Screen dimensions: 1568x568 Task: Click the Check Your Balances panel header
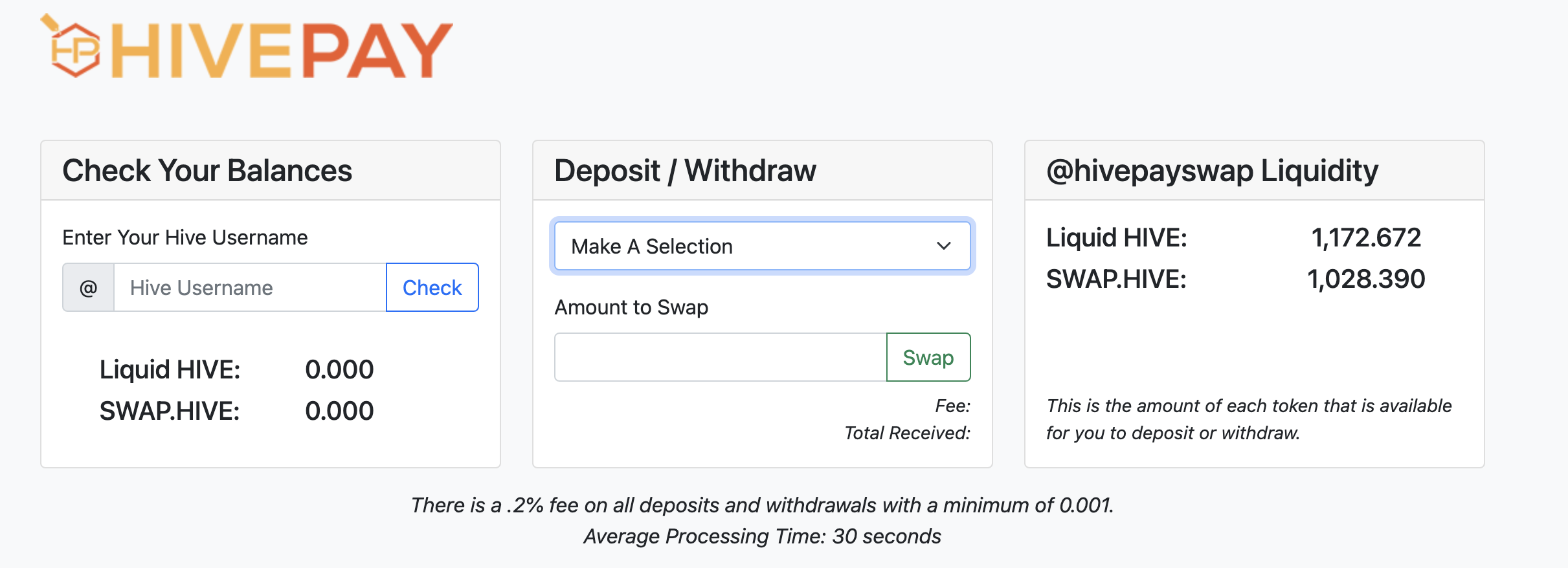coord(271,171)
